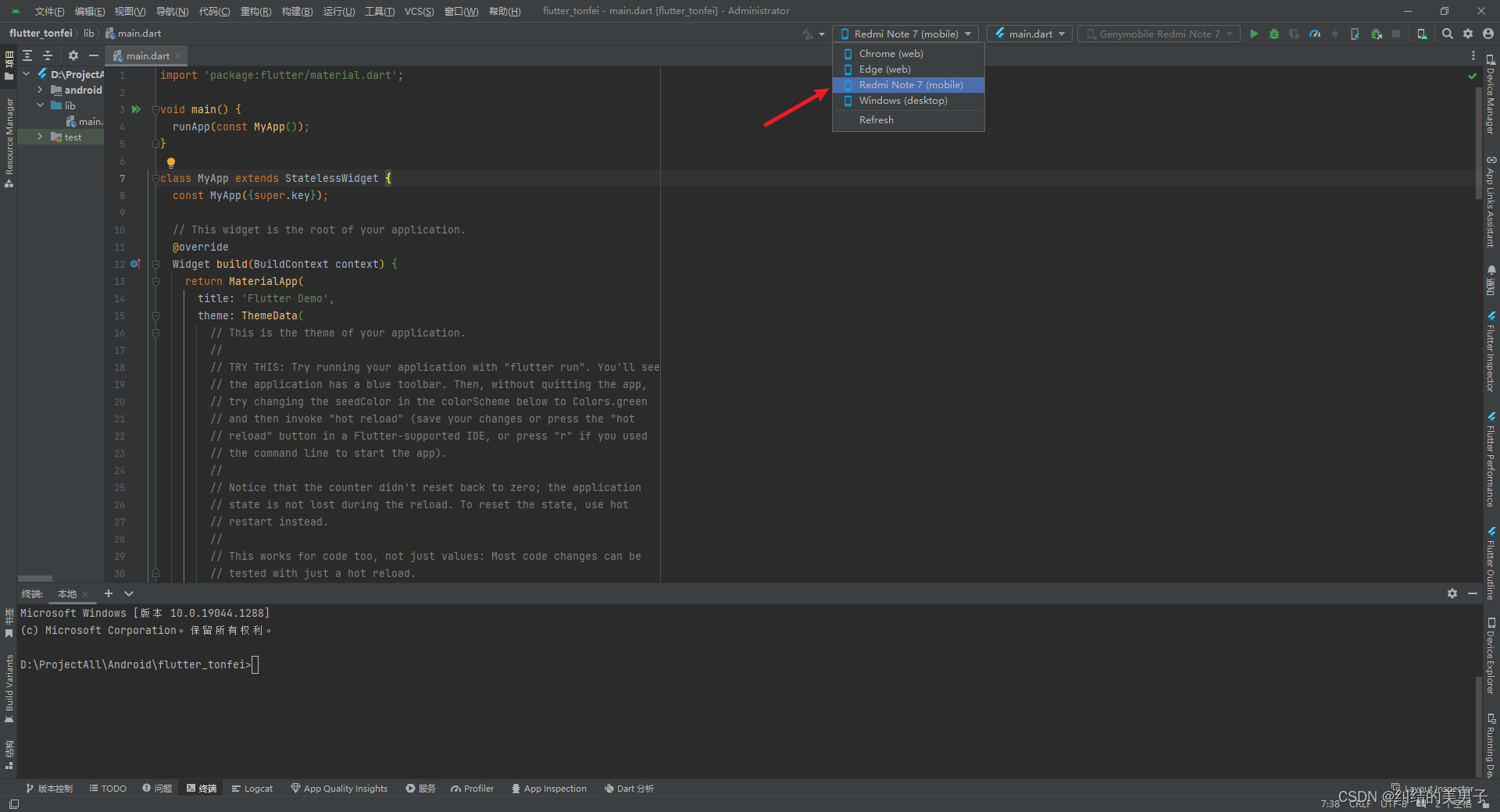Image resolution: width=1500 pixels, height=812 pixels.
Task: Select Chrome (web) from device list
Action: (908, 54)
